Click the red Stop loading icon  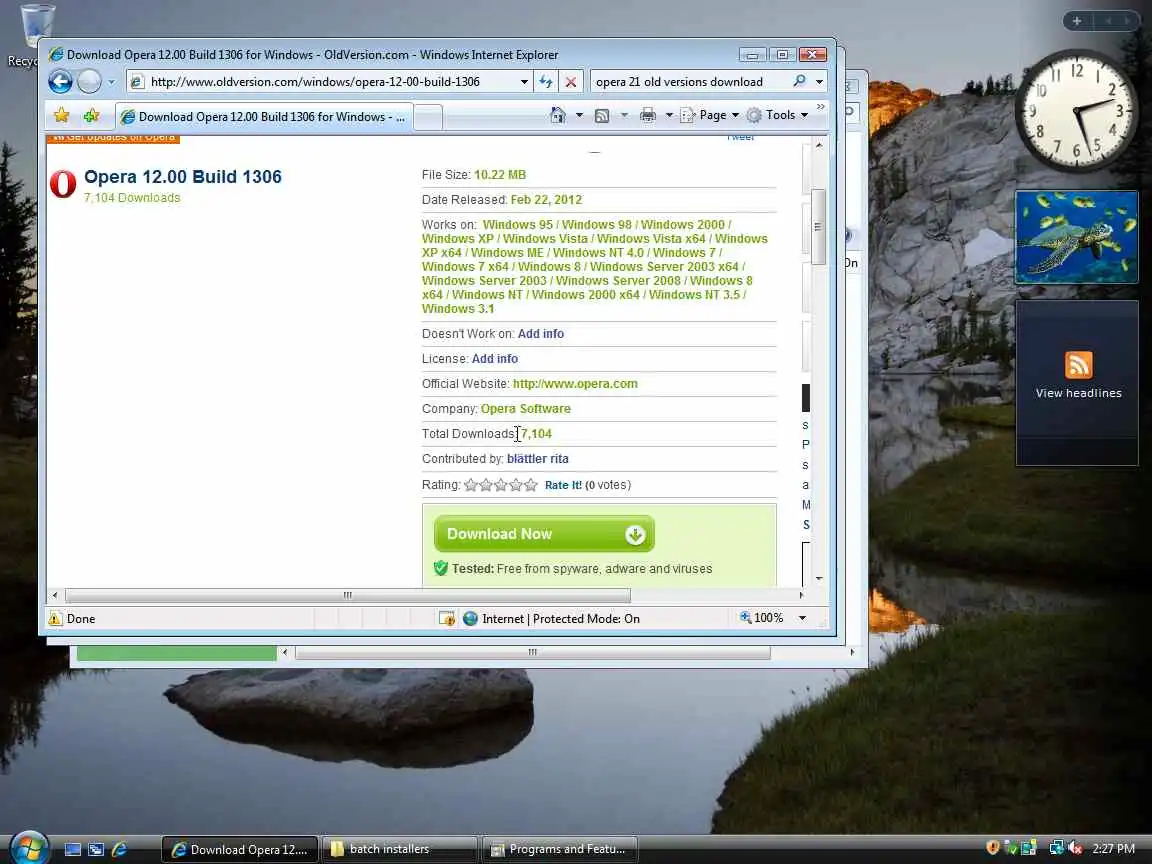click(571, 82)
